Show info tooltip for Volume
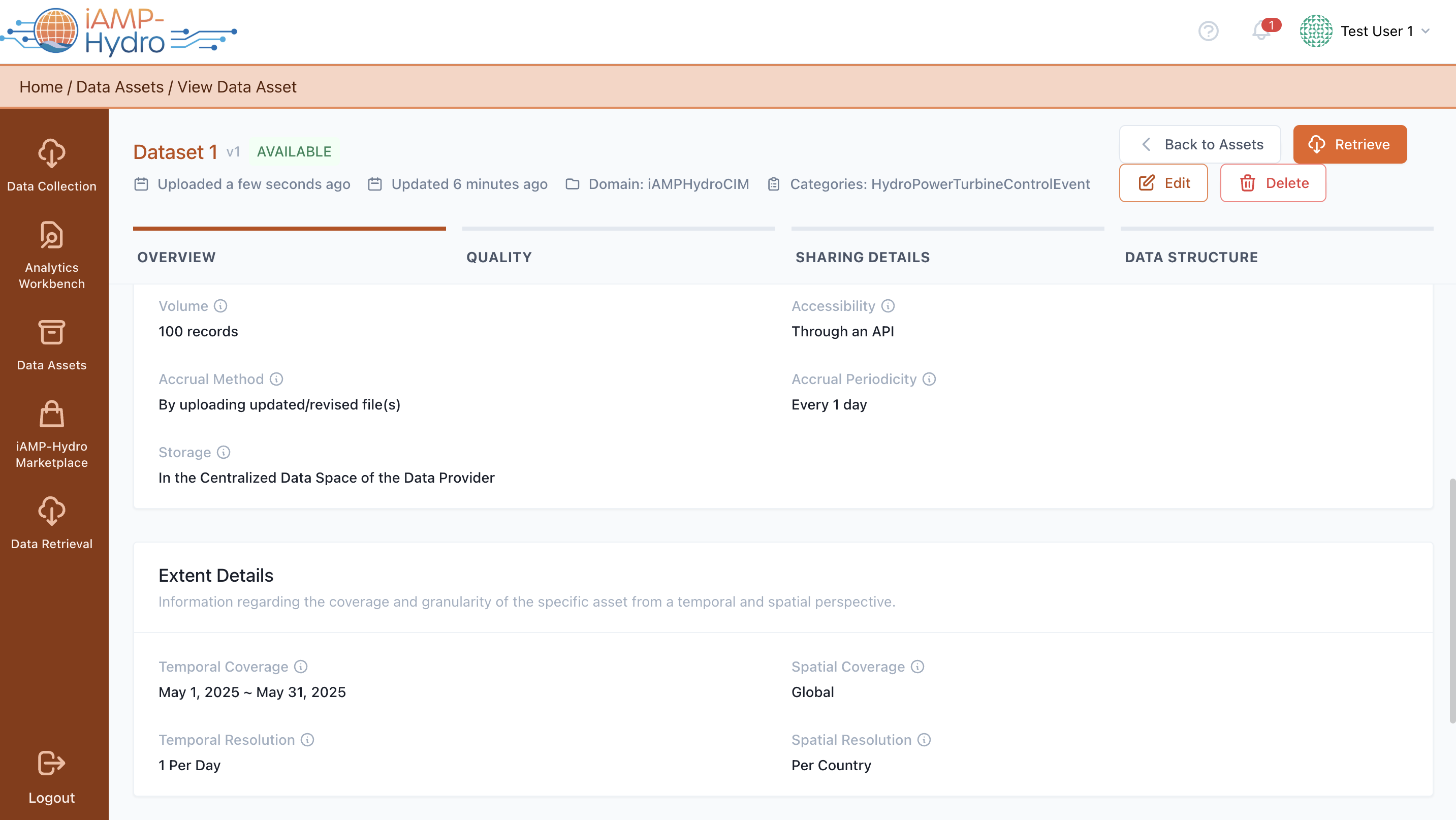Viewport: 1456px width, 820px height. (x=220, y=306)
